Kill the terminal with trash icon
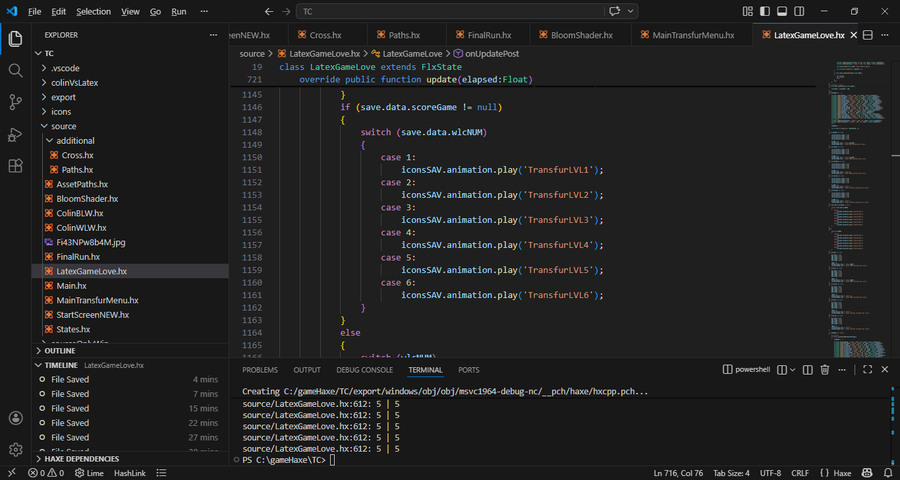Viewport: 900px width, 480px height. (x=825, y=370)
